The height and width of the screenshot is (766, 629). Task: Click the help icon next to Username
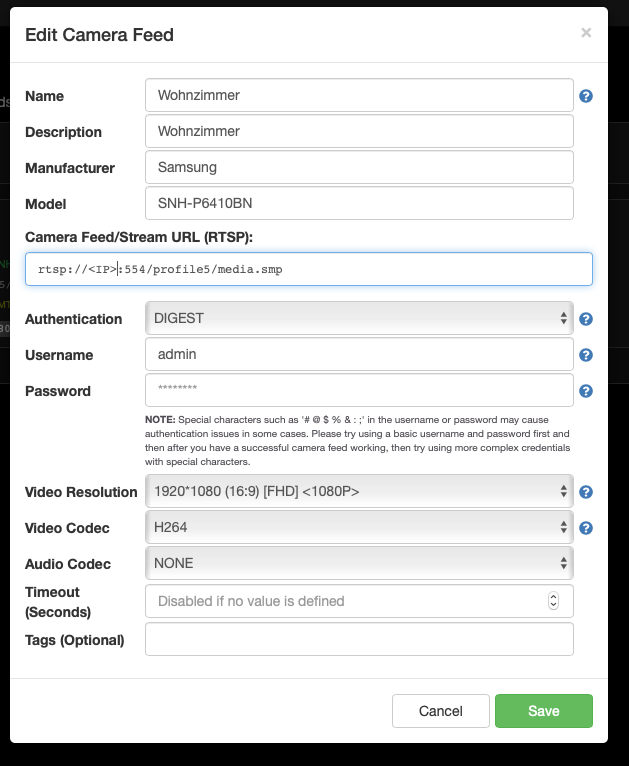pos(586,355)
